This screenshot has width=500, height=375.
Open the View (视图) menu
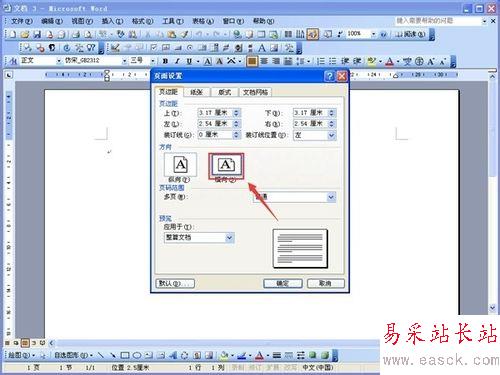[x=82, y=21]
